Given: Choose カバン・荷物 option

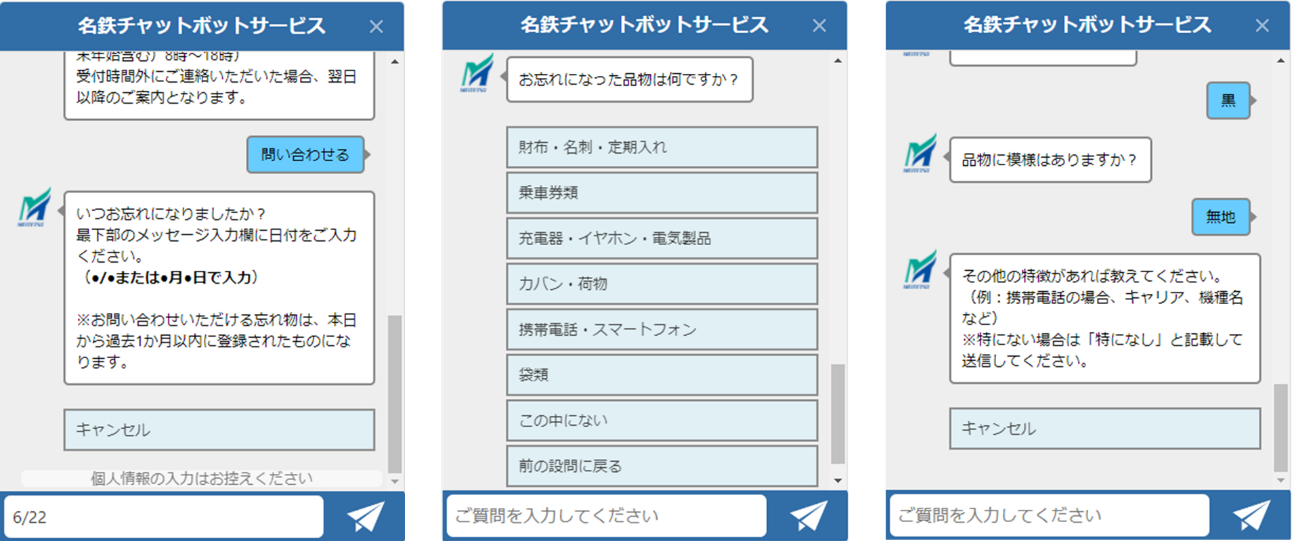Looking at the screenshot, I should (x=662, y=284).
